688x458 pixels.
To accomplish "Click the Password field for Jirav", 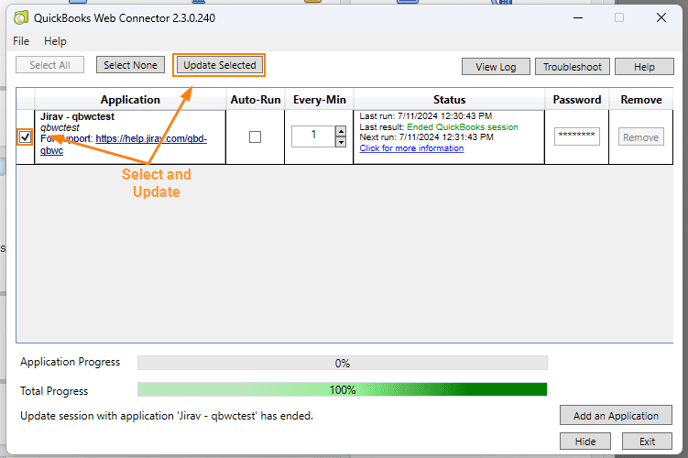I will click(x=577, y=136).
